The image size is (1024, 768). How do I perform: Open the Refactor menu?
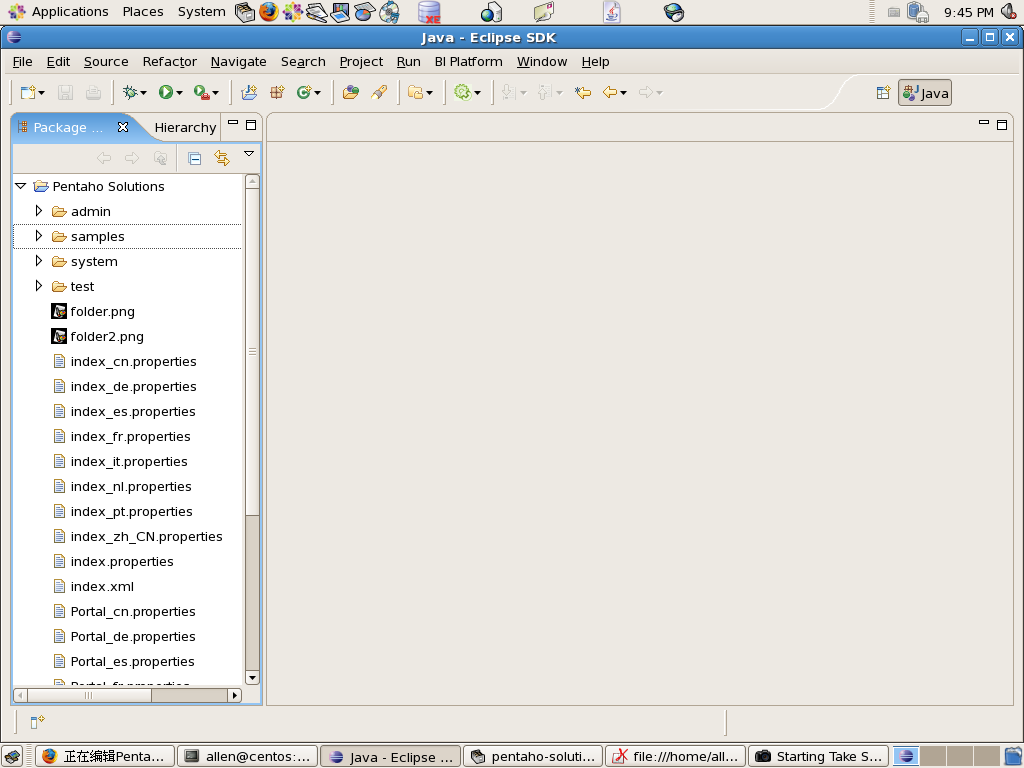pos(169,61)
